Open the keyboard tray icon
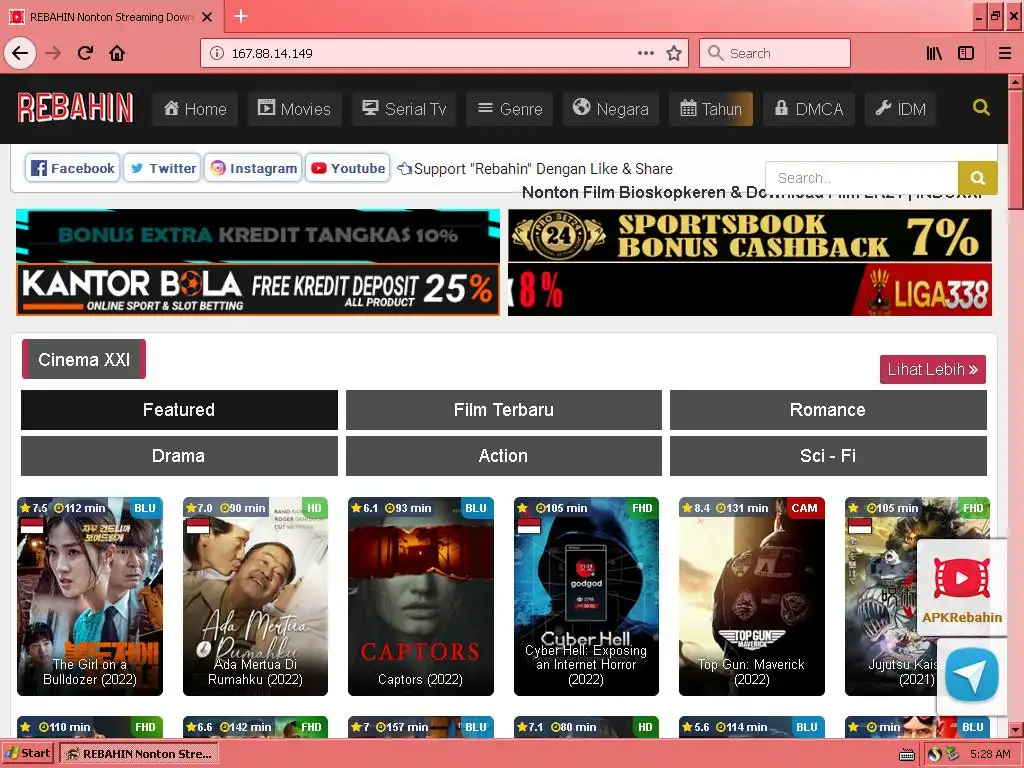The width and height of the screenshot is (1024, 768). tap(907, 754)
